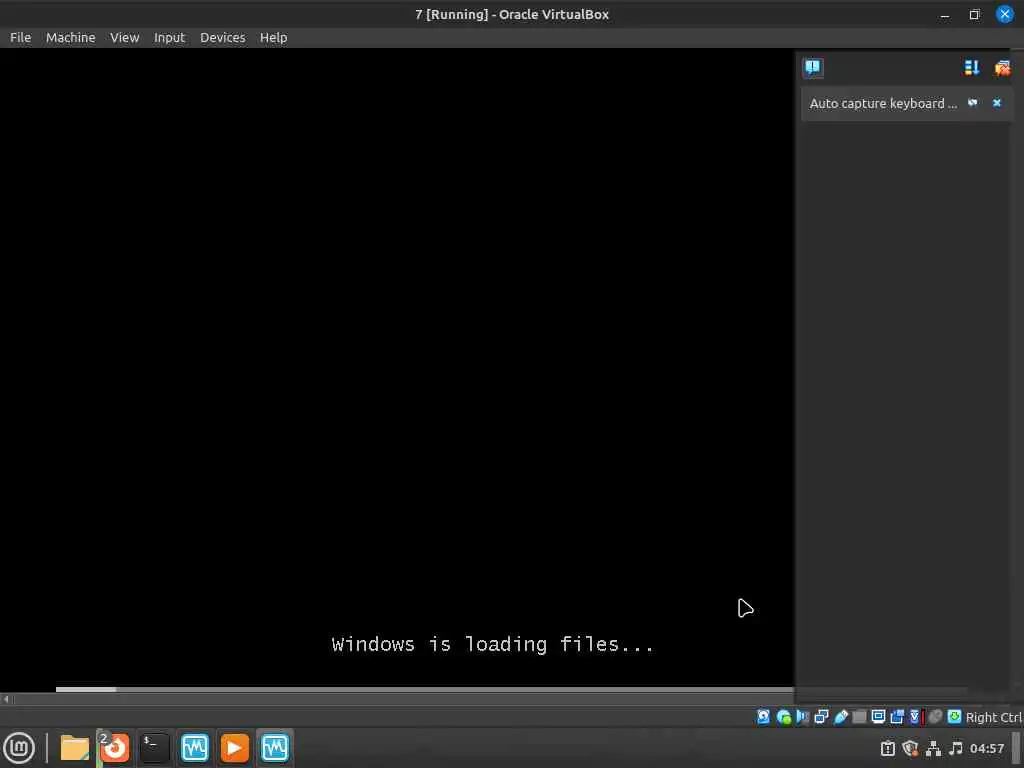The width and height of the screenshot is (1024, 768).
Task: Open the Files folder in the taskbar
Action: click(x=74, y=748)
